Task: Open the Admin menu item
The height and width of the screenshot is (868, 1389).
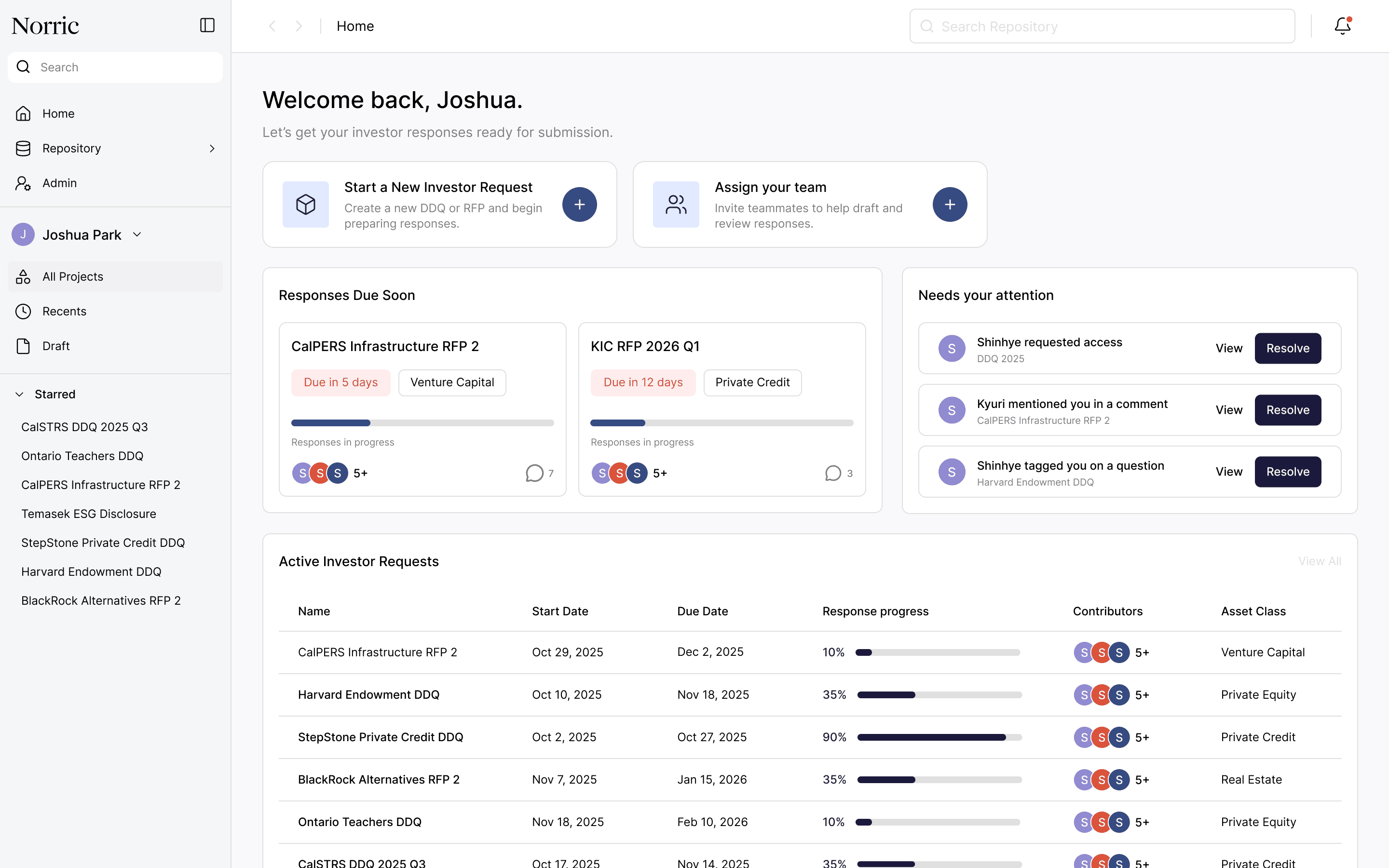Action: point(59,183)
